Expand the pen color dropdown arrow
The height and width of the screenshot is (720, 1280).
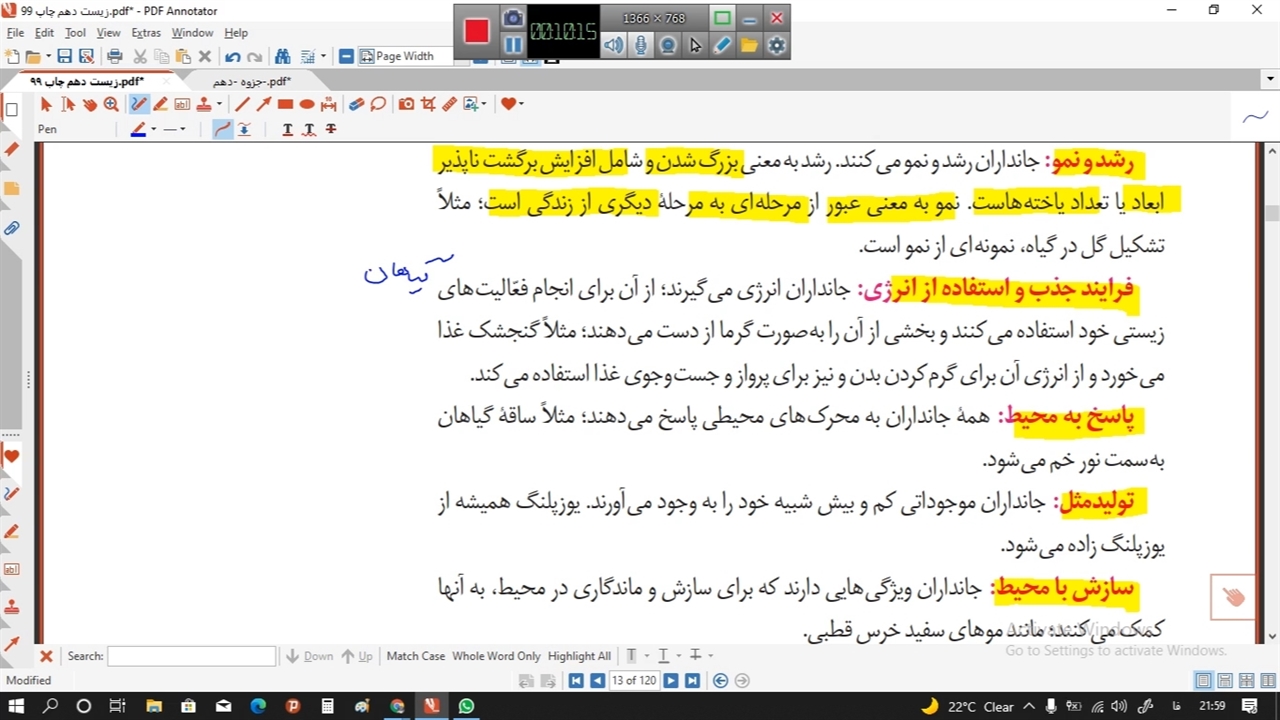point(153,130)
